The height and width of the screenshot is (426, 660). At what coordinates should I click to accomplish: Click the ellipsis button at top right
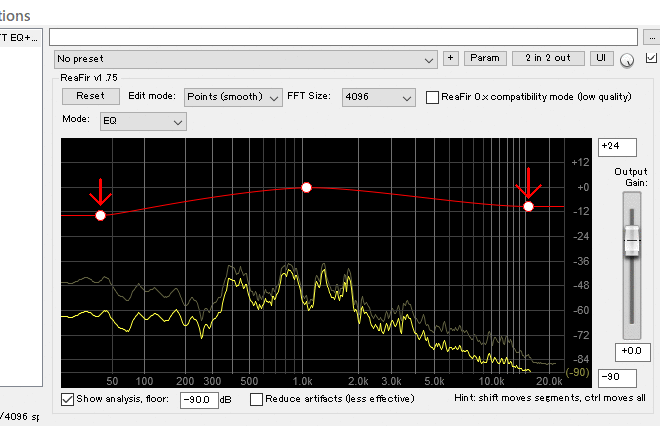[x=650, y=37]
